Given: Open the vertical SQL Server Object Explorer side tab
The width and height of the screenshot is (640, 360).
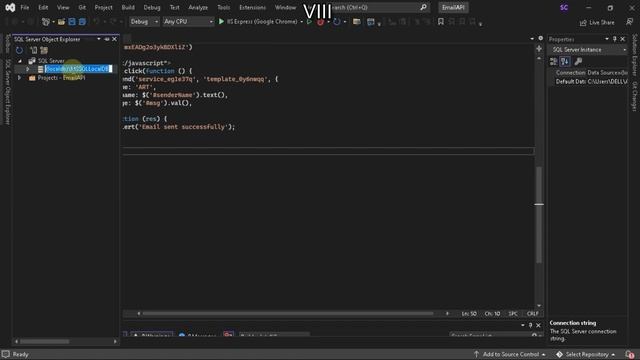Looking at the screenshot, I should point(7,92).
